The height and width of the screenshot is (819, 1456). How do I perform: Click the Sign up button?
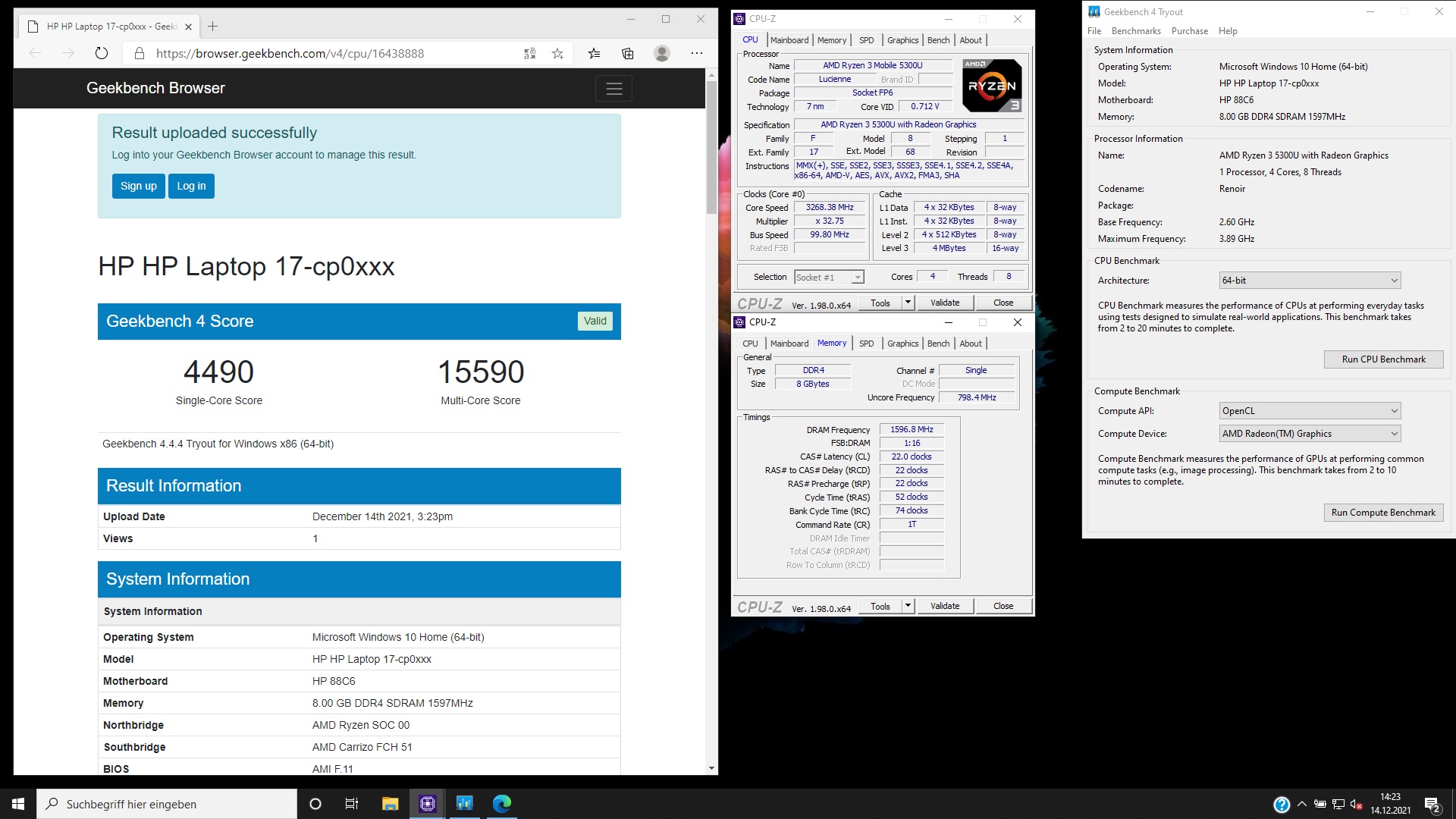139,187
